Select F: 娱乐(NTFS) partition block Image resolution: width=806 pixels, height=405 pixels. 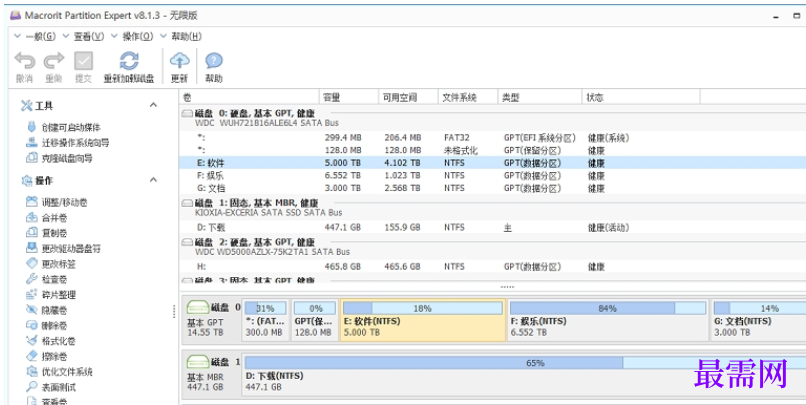pyautogui.click(x=608, y=320)
